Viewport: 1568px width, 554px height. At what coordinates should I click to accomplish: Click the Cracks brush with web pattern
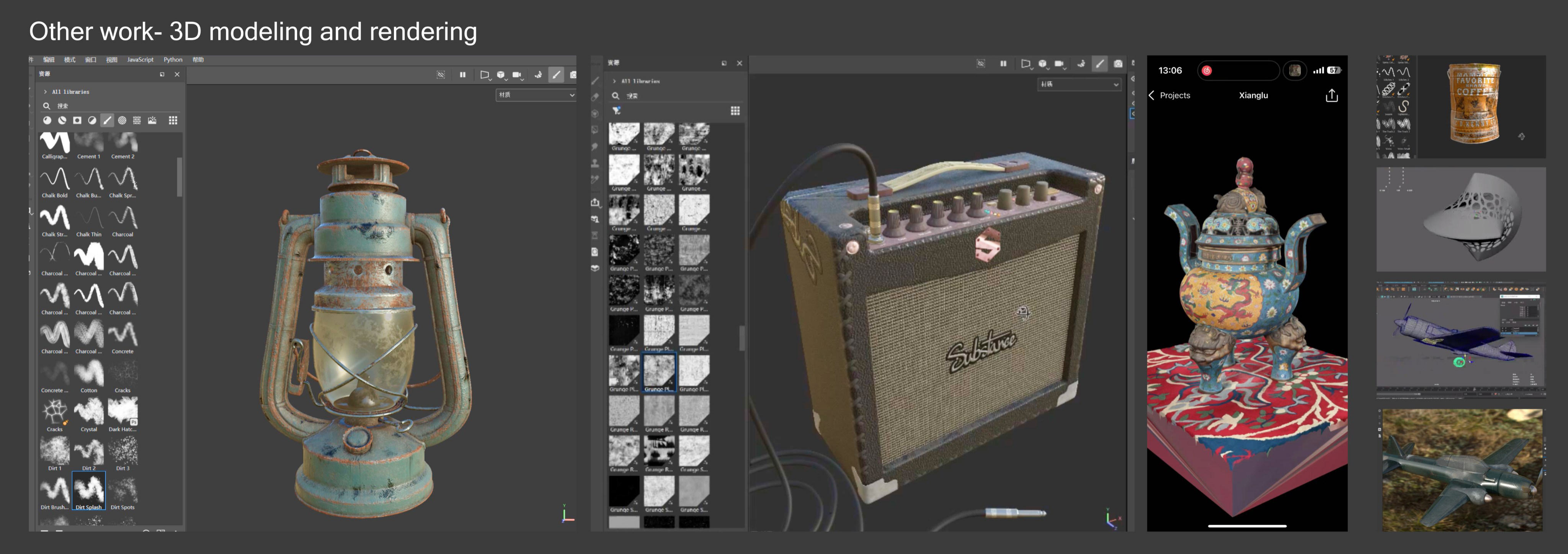[x=55, y=415]
